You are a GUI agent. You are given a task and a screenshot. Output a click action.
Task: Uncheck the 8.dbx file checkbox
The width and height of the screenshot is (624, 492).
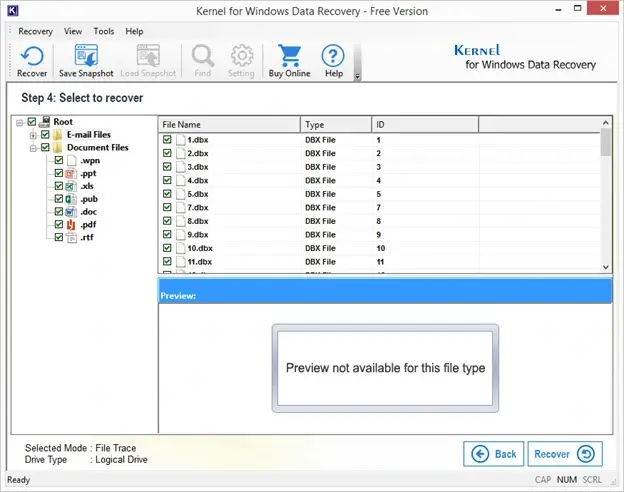[167, 221]
